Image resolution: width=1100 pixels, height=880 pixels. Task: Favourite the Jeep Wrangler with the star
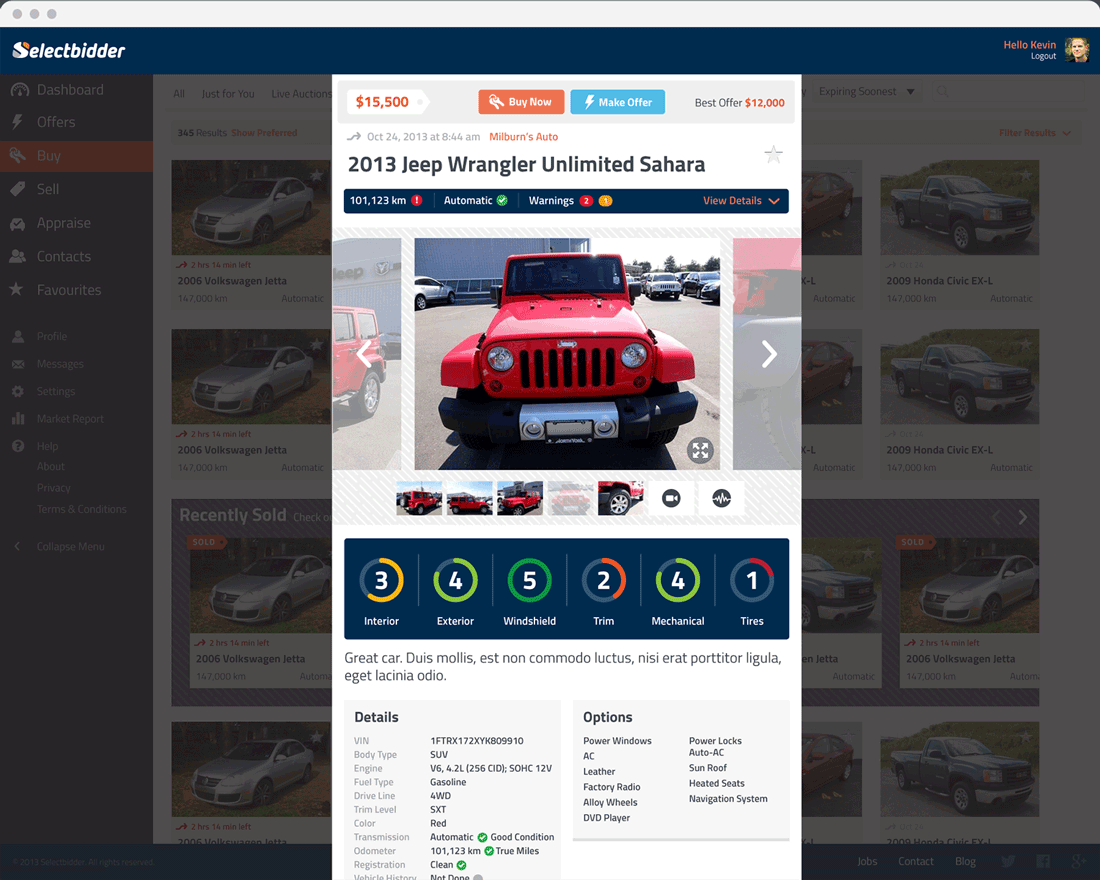pyautogui.click(x=773, y=154)
